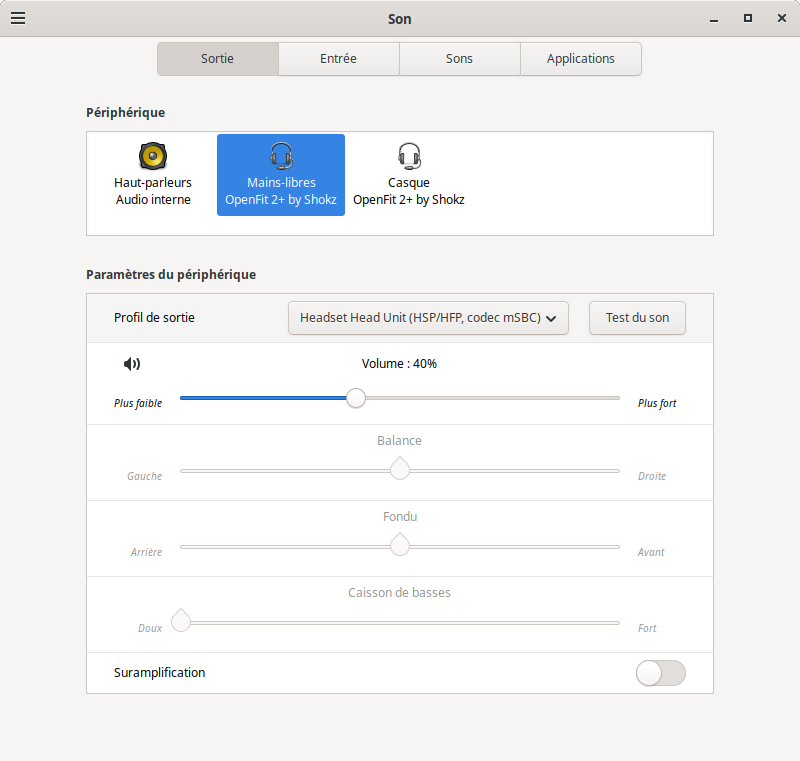Click the 'Volume : 40%' label

pyautogui.click(x=399, y=364)
